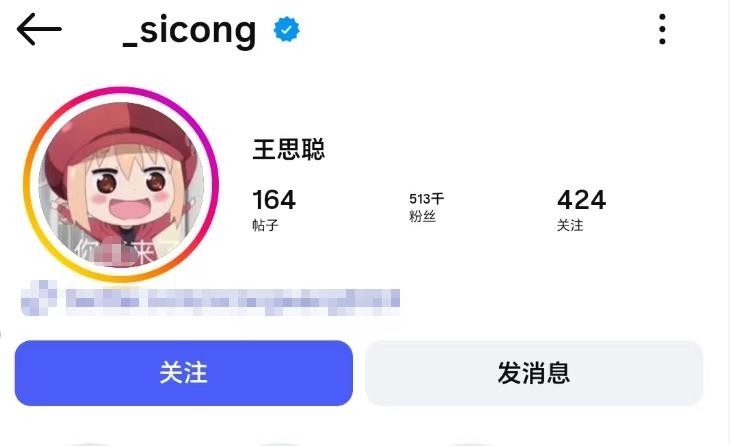The width and height of the screenshot is (730, 446).
Task: Open the blurred bio link text
Action: coord(232,300)
